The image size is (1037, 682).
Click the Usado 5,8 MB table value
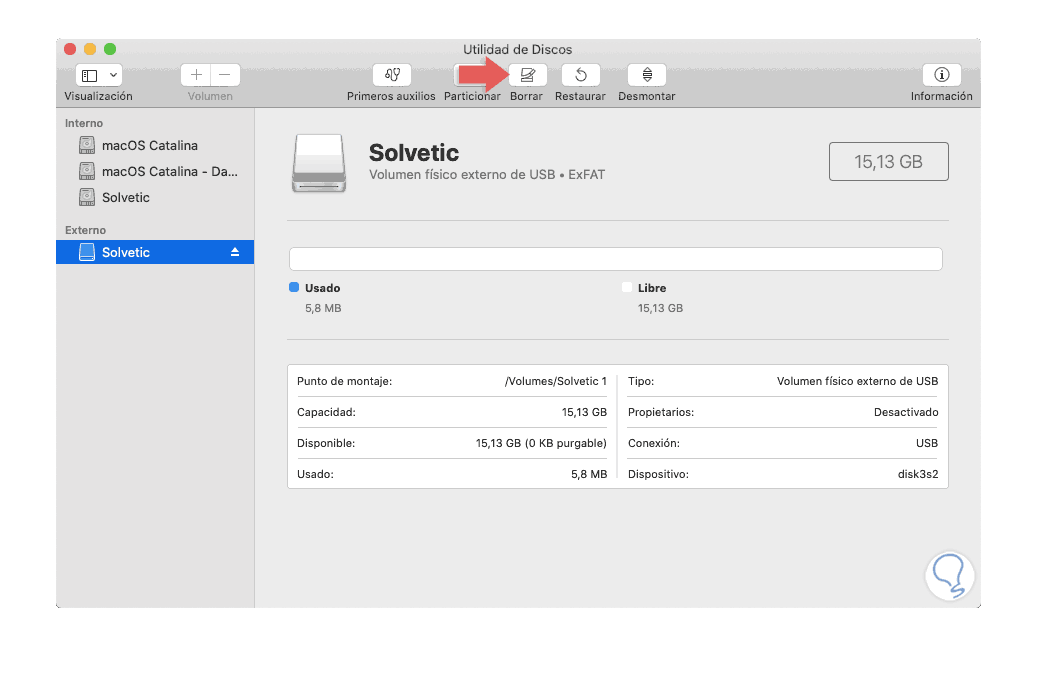tap(589, 474)
